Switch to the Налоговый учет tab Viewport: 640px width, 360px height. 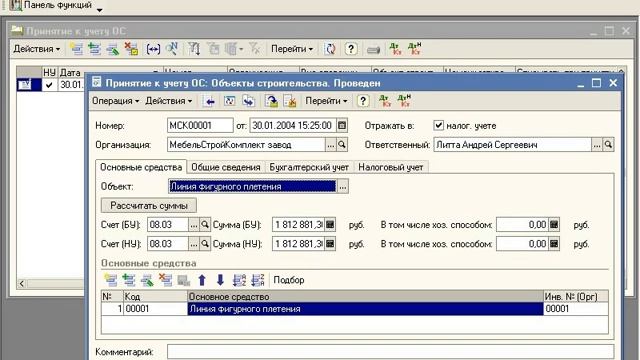[391, 167]
